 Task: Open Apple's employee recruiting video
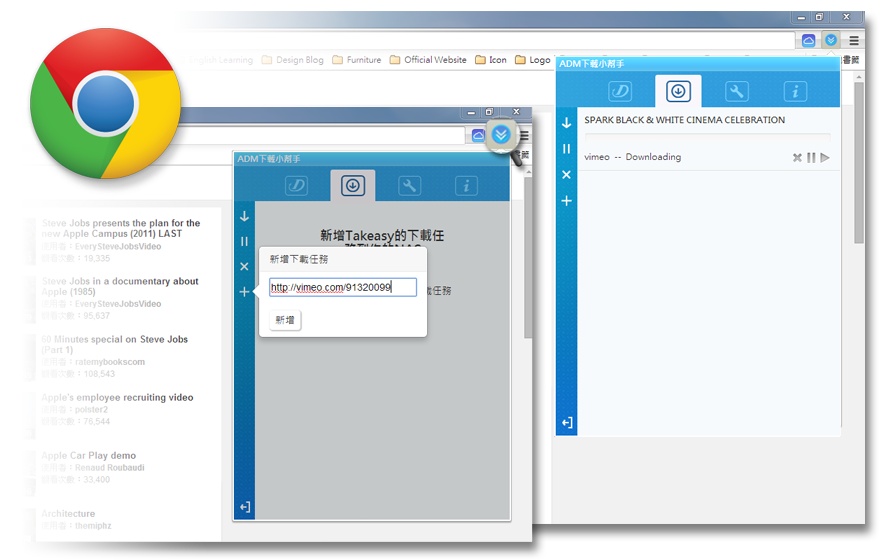pos(117,397)
